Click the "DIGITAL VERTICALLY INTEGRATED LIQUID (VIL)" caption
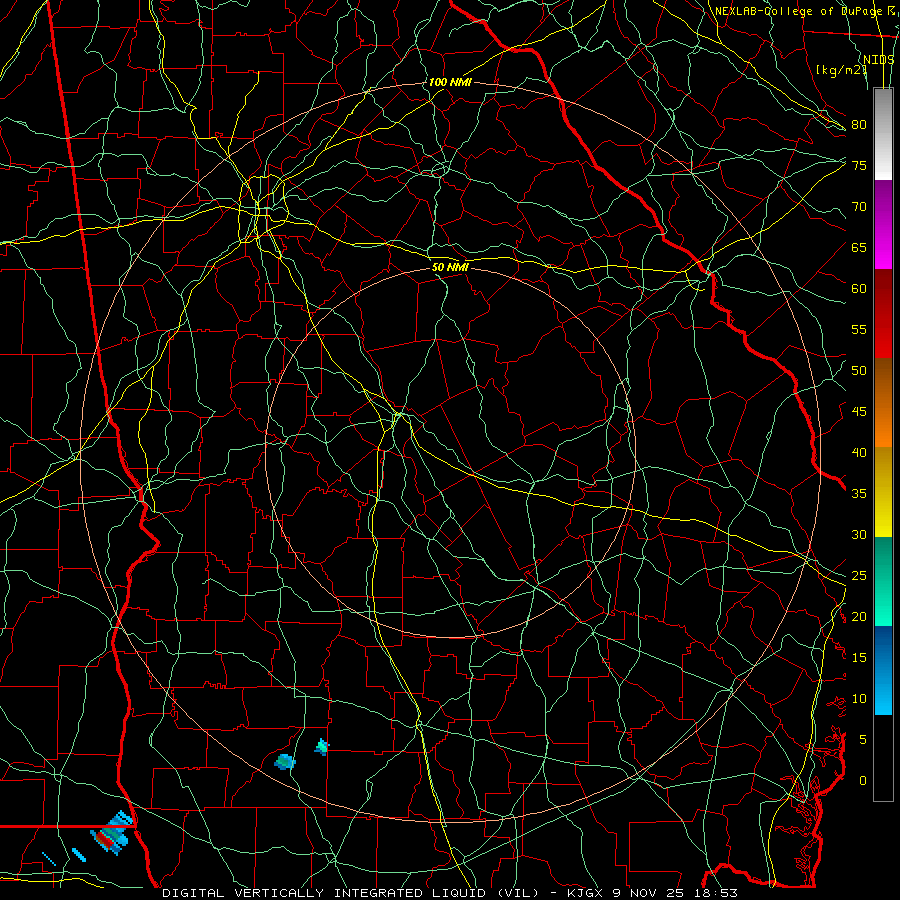The height and width of the screenshot is (900, 900). pyautogui.click(x=351, y=893)
